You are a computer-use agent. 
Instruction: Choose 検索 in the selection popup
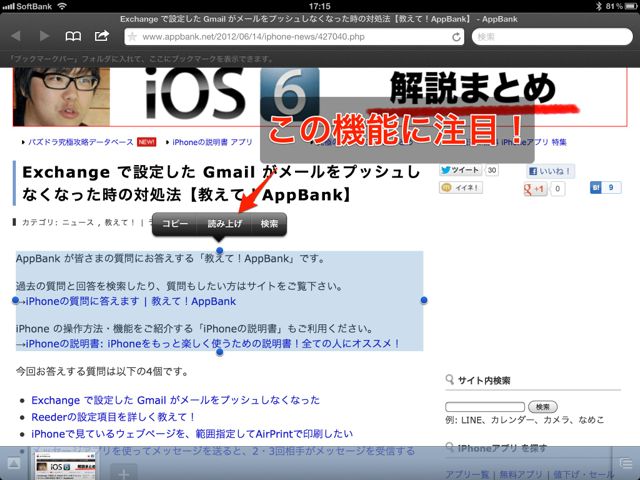click(x=269, y=224)
